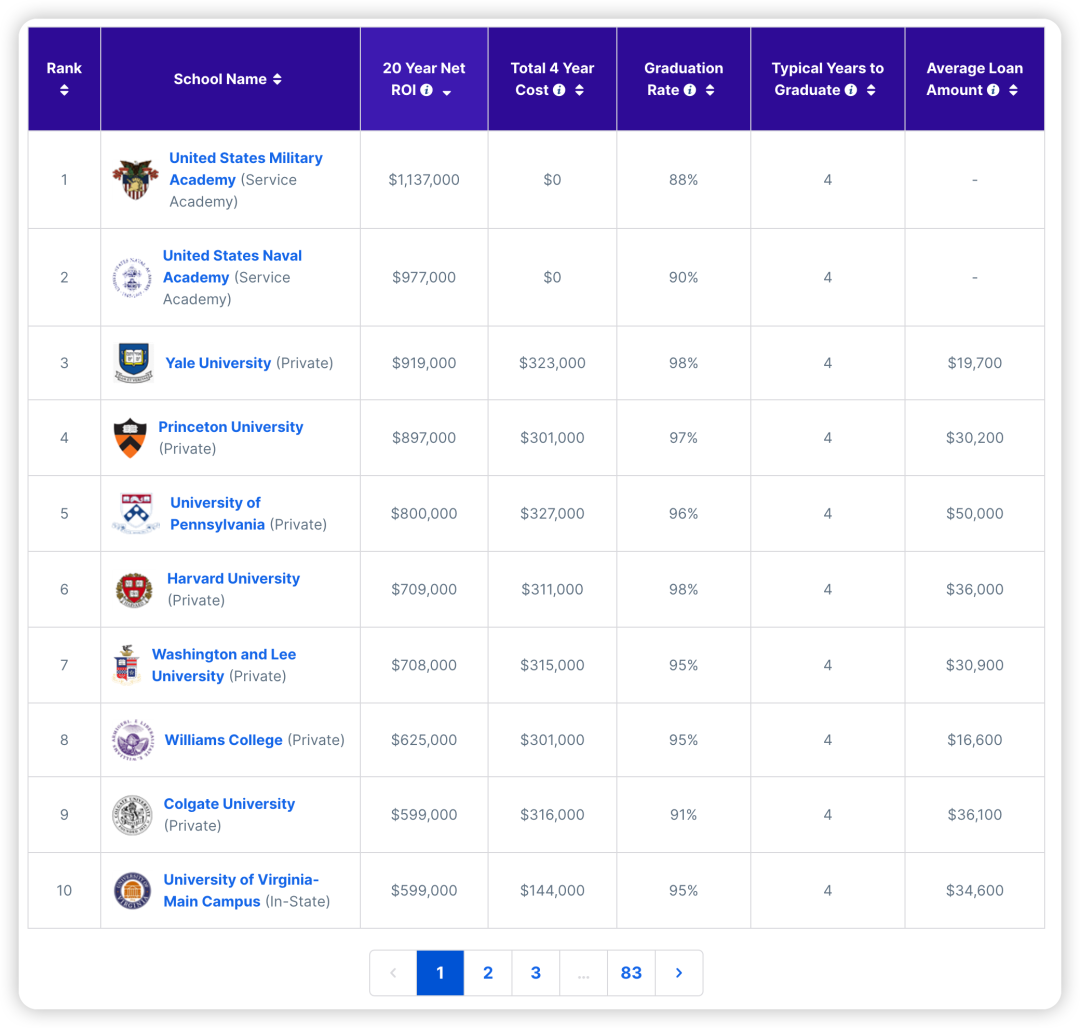
Task: Open University of Virginia-Main Campus page
Action: tap(241, 890)
